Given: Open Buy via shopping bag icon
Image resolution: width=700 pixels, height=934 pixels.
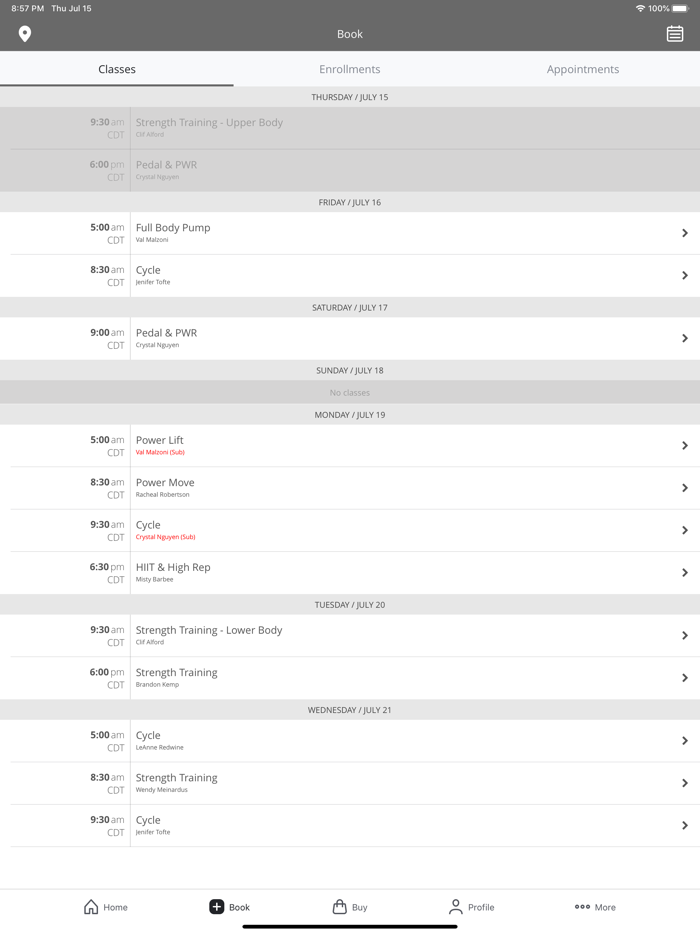Looking at the screenshot, I should pyautogui.click(x=340, y=907).
